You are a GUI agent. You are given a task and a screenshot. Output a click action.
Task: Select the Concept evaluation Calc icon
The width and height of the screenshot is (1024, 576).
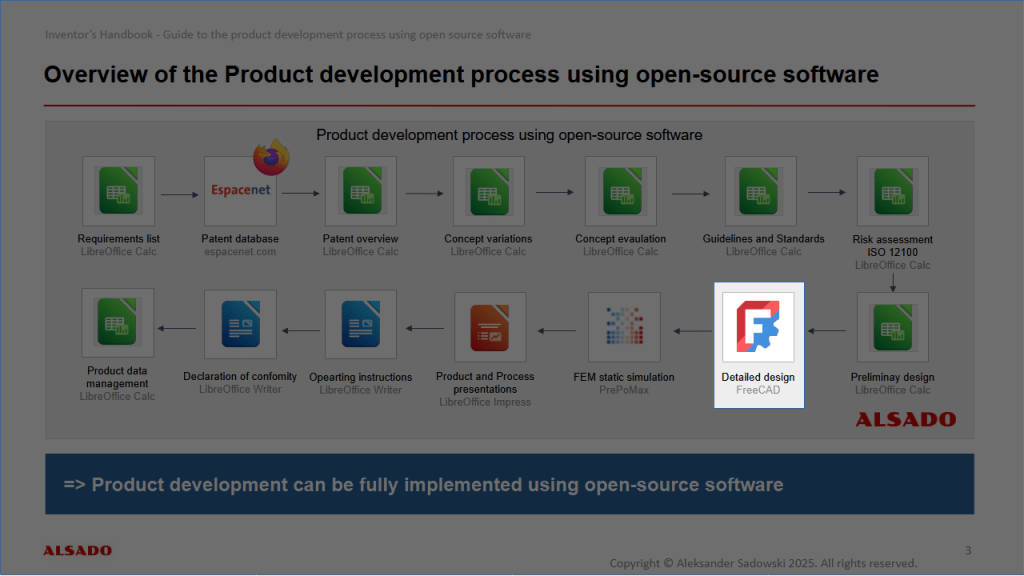click(620, 191)
